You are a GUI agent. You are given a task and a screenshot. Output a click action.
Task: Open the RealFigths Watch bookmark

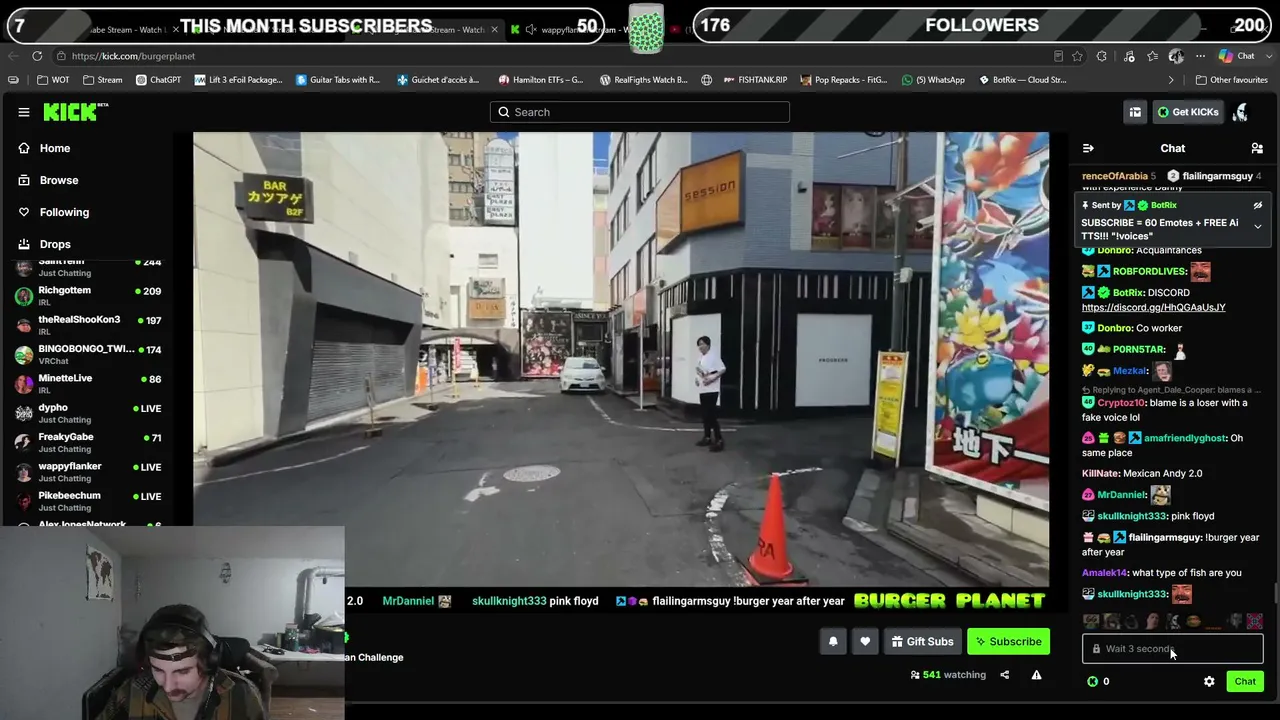coord(643,80)
